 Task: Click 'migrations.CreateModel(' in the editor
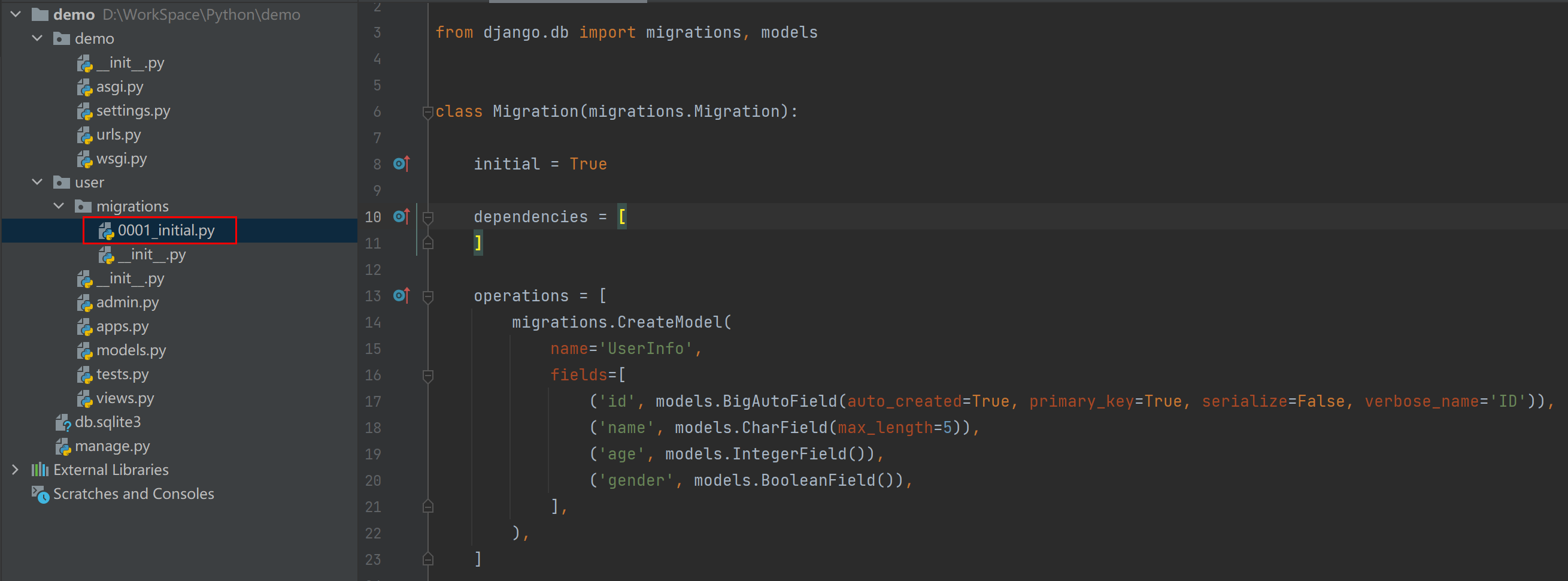[x=621, y=322]
